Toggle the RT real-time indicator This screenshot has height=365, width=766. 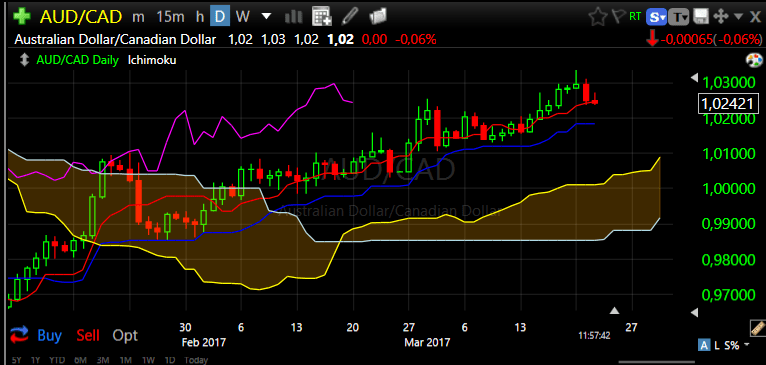coord(635,17)
